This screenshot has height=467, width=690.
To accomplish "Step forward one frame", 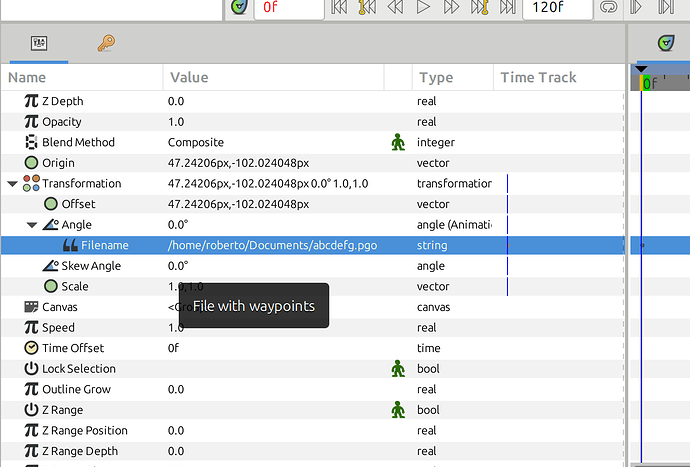I will 452,7.
